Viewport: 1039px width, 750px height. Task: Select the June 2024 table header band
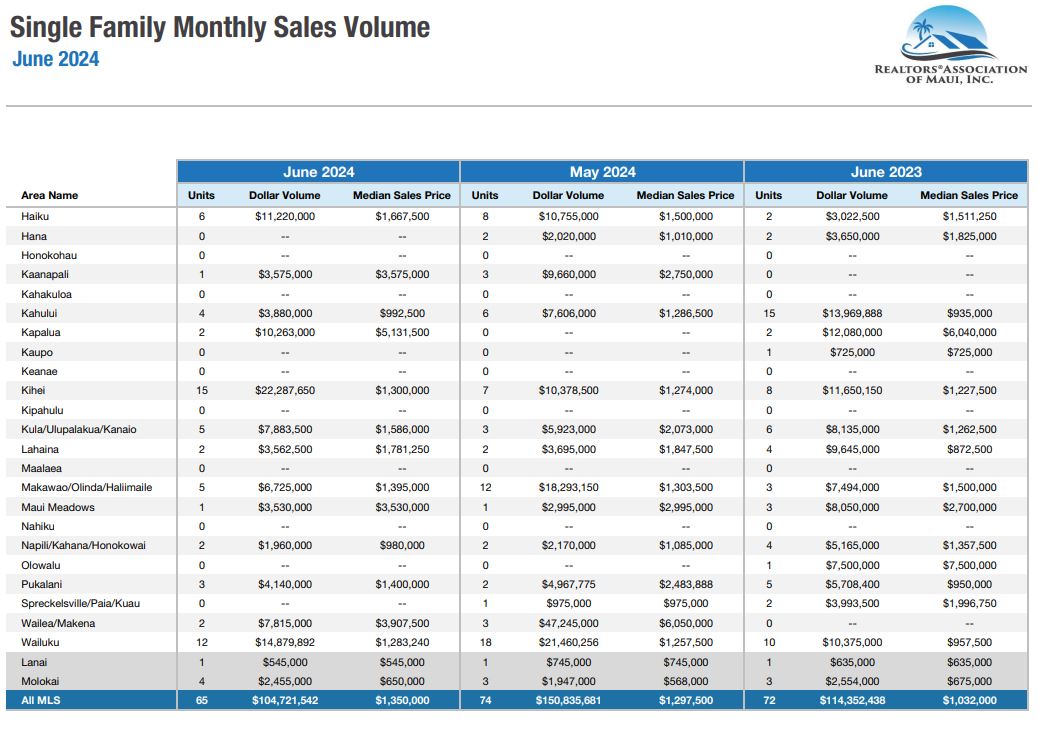(318, 172)
